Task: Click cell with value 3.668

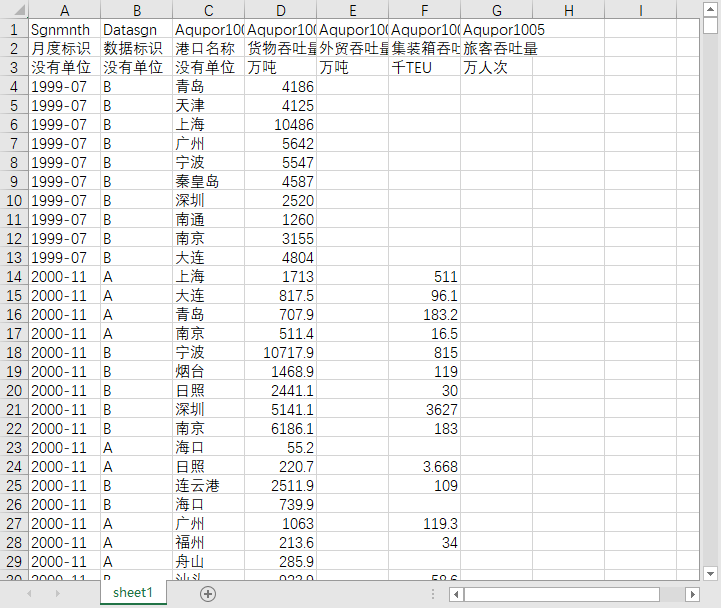Action: [424, 467]
